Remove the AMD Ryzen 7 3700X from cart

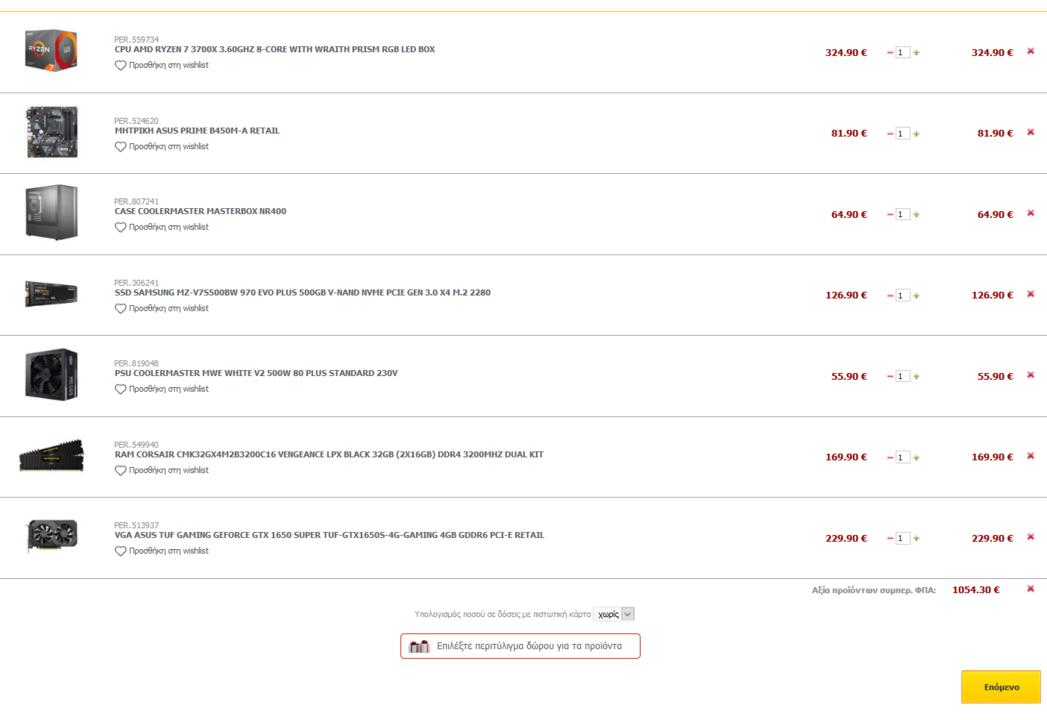pos(1030,51)
